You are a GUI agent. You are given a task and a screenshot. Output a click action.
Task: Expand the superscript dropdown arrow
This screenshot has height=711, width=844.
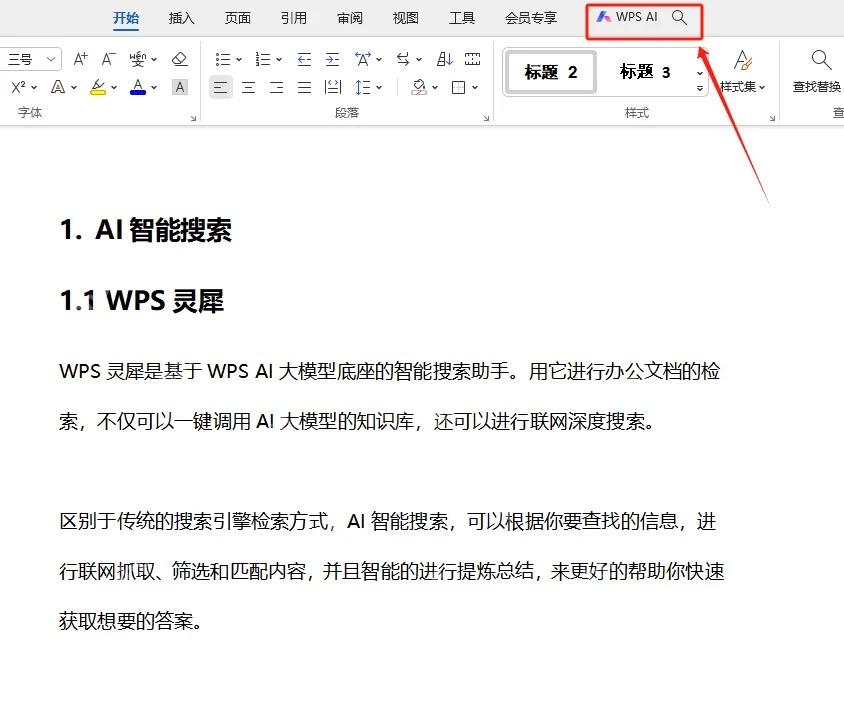34,87
